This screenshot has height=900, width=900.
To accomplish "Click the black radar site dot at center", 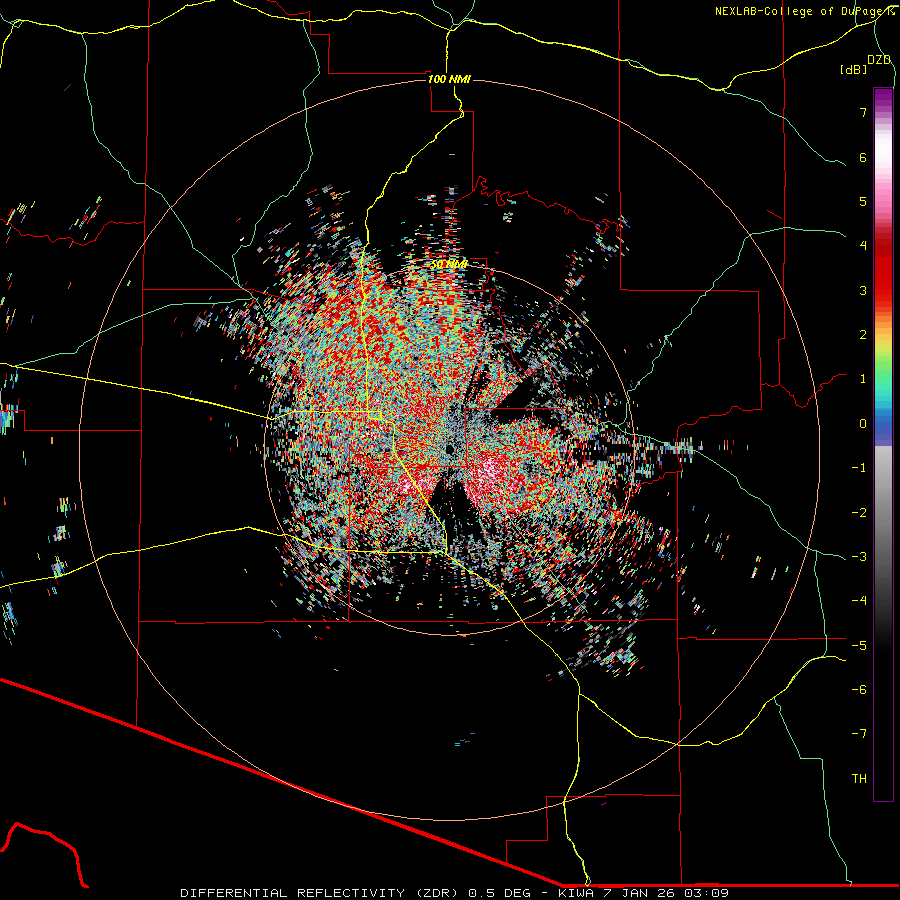I will tap(450, 448).
